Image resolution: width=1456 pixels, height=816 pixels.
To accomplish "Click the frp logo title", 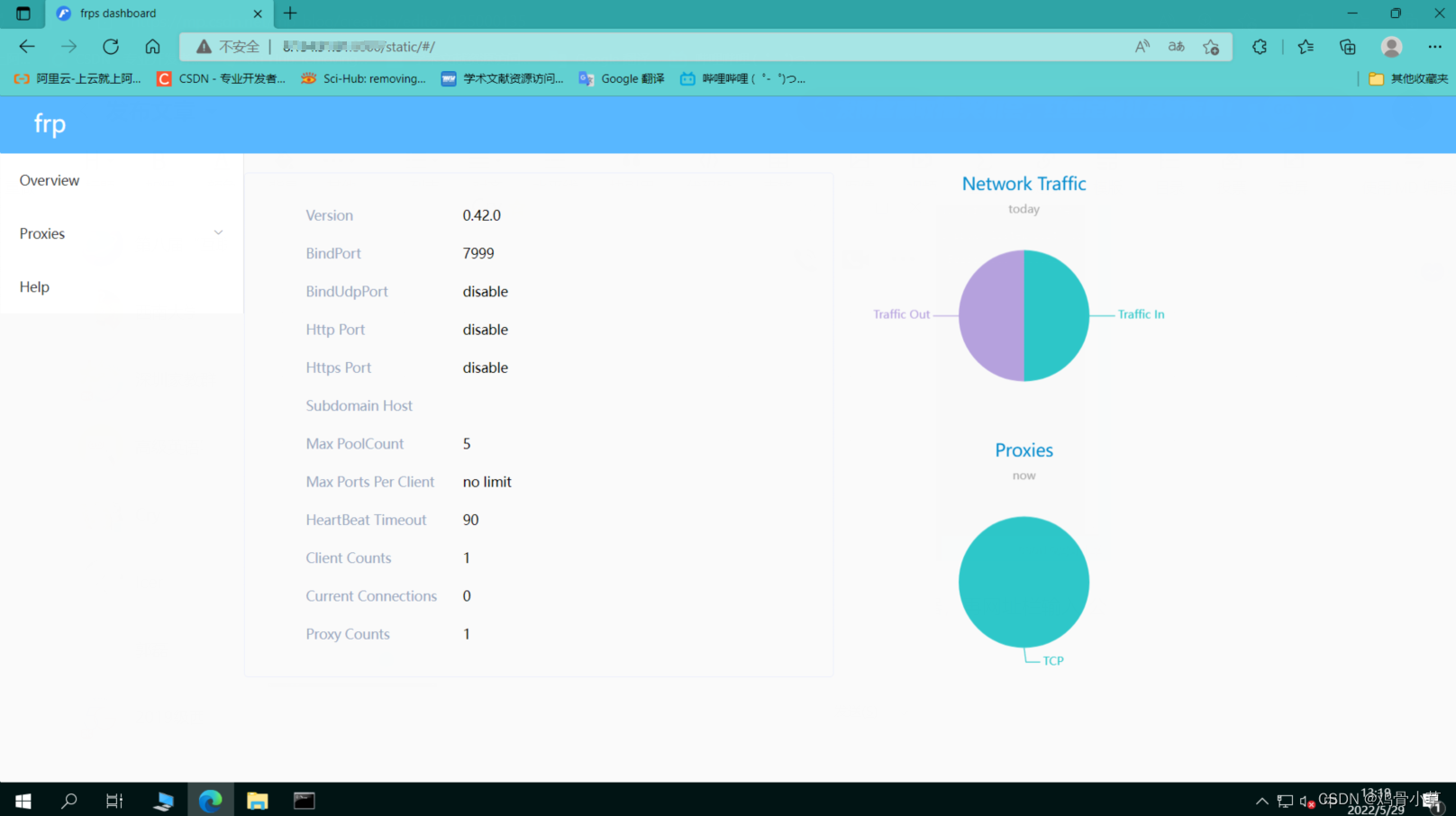I will [50, 123].
